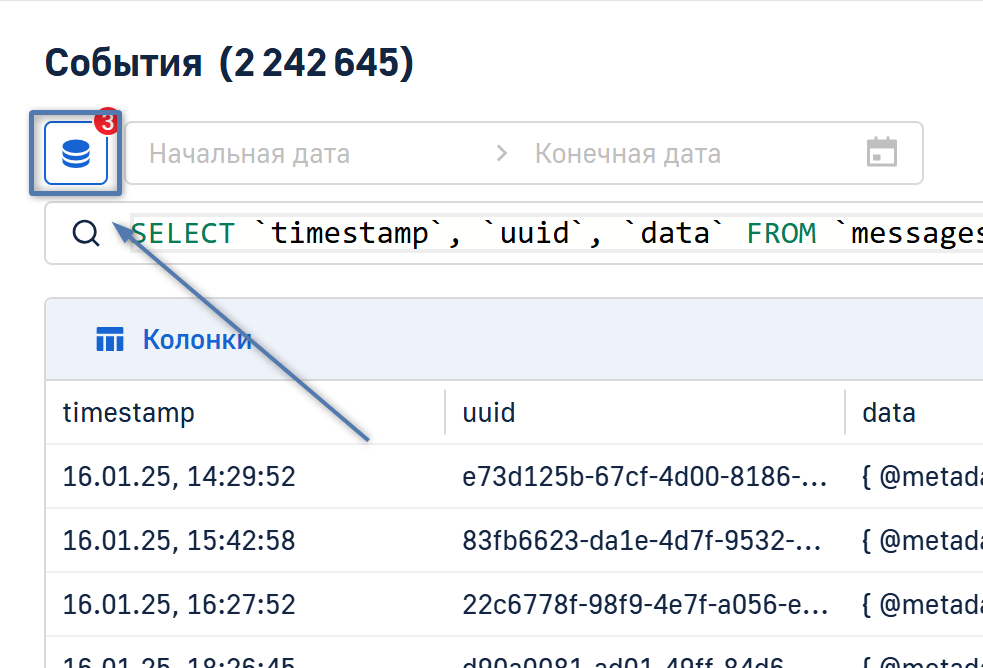Click the uuid column header
The height and width of the screenshot is (668, 983).
pos(489,412)
